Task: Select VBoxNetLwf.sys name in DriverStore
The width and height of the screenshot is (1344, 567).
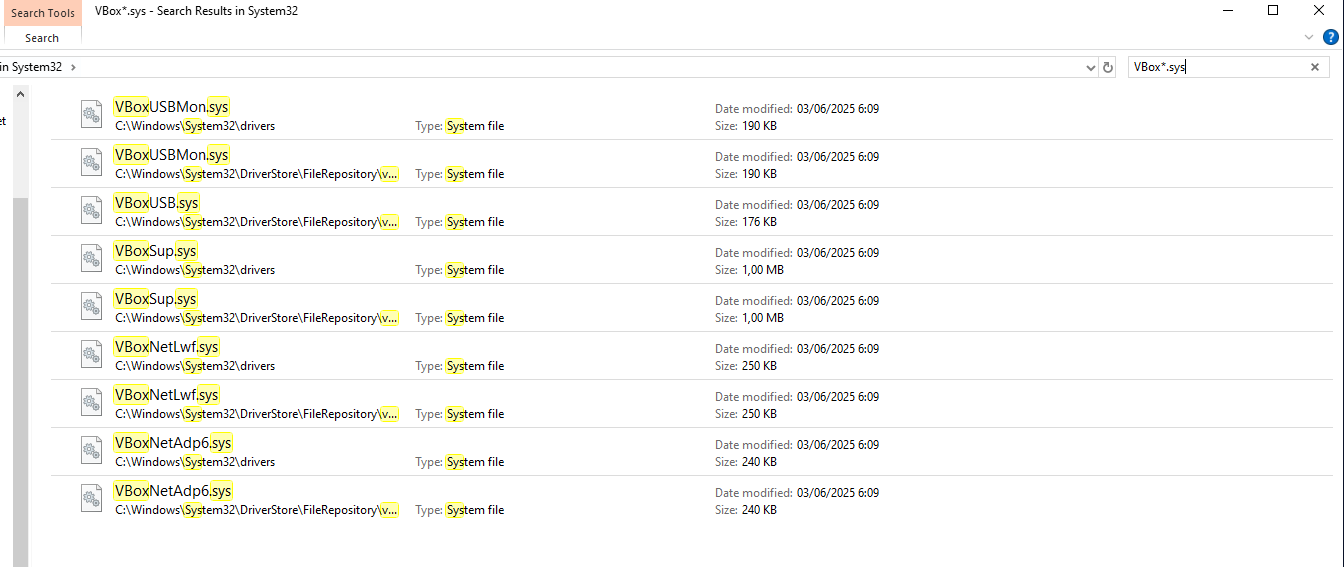Action: [167, 395]
